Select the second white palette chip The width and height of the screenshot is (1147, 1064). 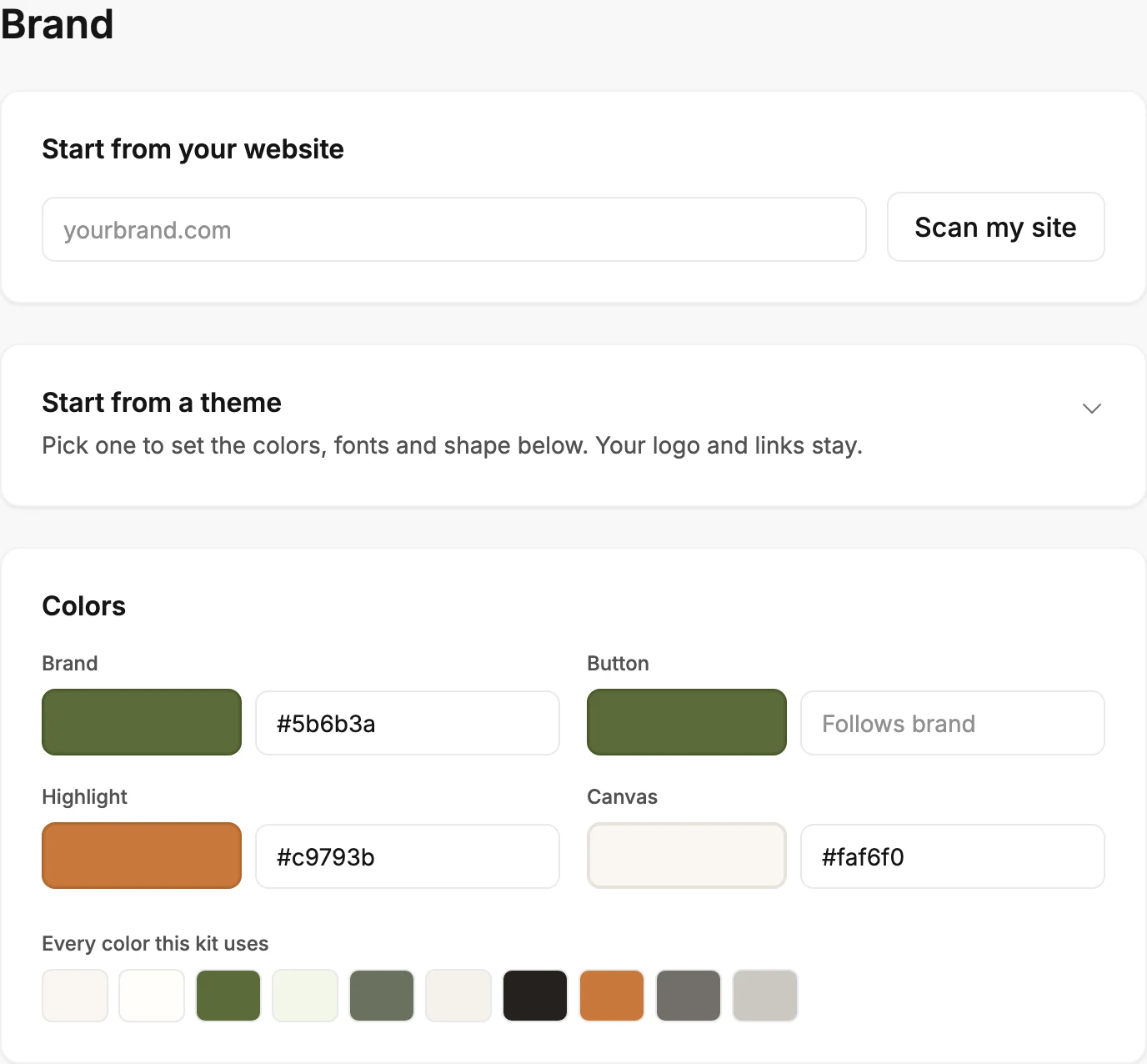[152, 996]
